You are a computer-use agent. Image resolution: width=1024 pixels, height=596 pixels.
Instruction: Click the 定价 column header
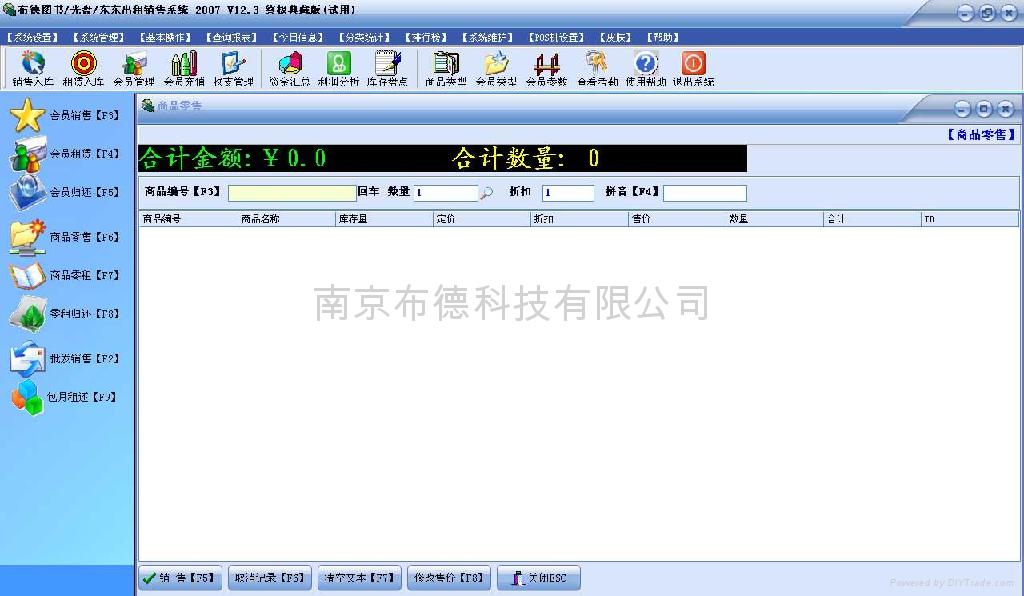[481, 219]
